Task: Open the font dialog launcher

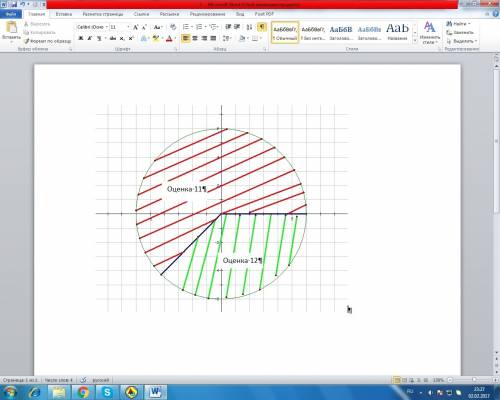Action: tap(176, 49)
